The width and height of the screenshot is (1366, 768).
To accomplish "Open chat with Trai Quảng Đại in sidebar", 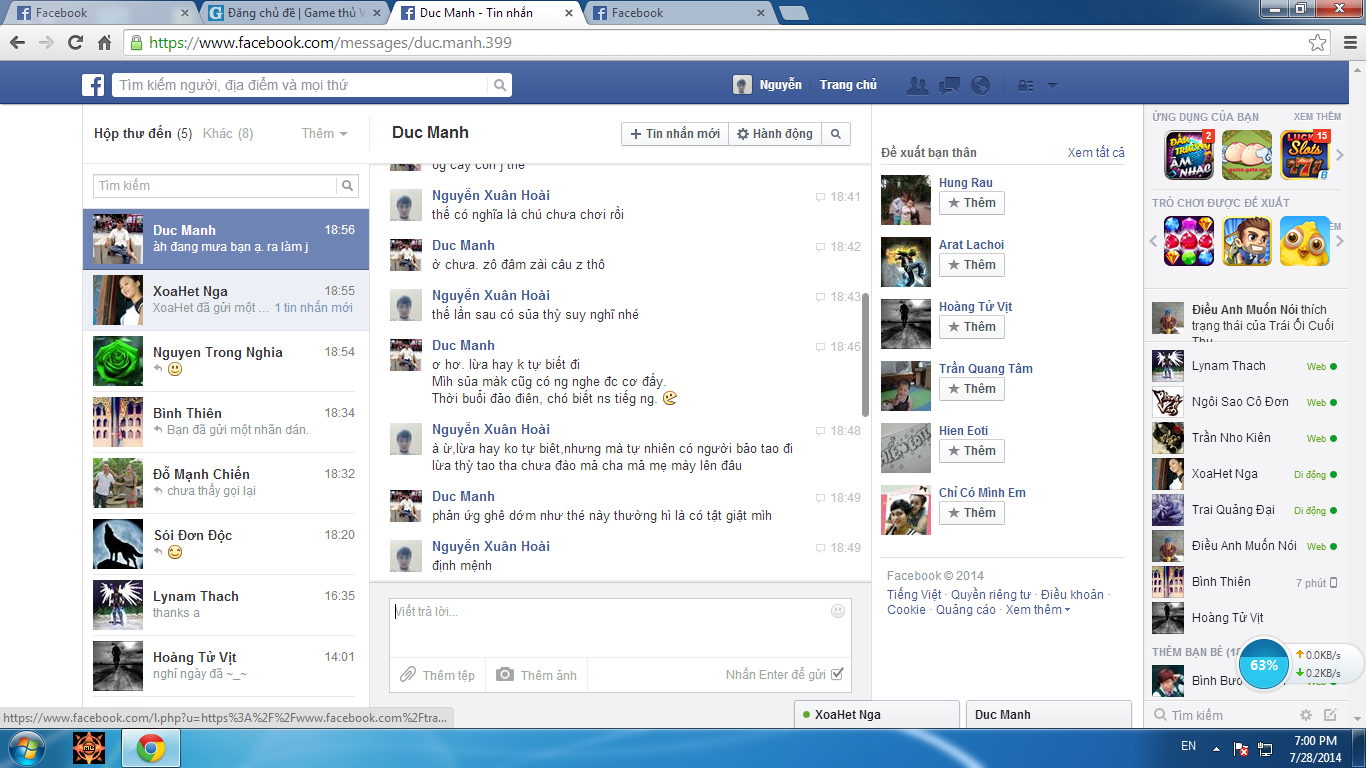I will (1244, 510).
